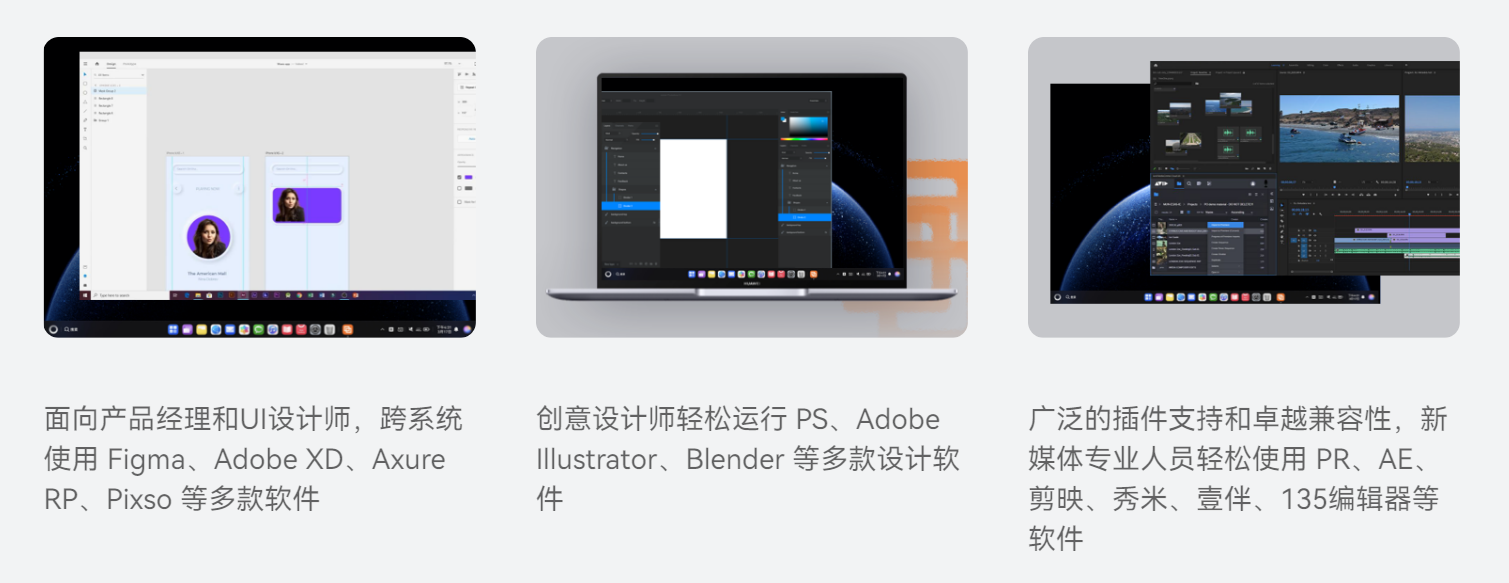Click the purple fill color swatch
Image resolution: width=1509 pixels, height=583 pixels.
(468, 177)
